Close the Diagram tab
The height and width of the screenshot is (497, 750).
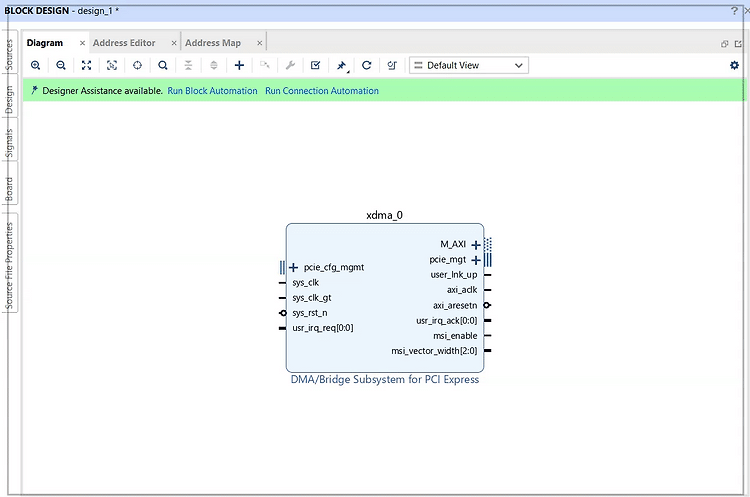pos(82,43)
